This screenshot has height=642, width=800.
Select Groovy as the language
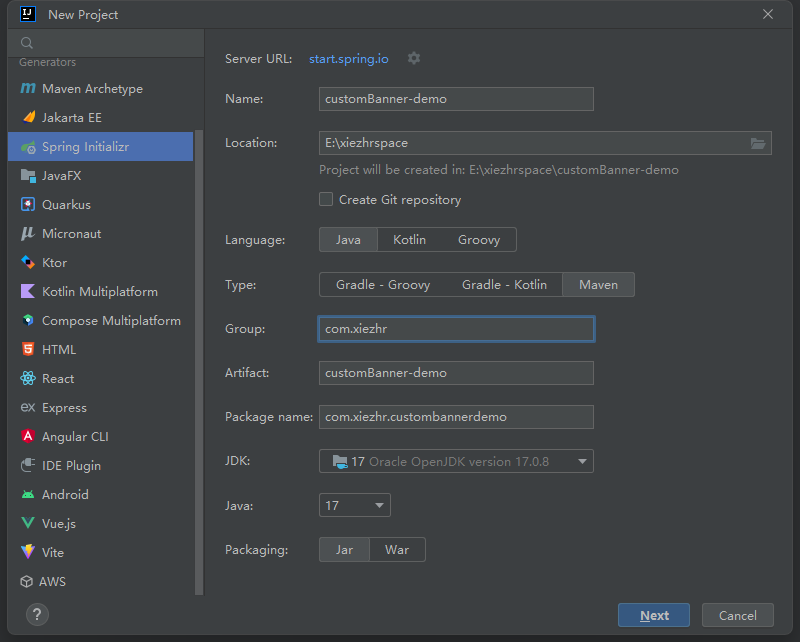[x=479, y=240]
